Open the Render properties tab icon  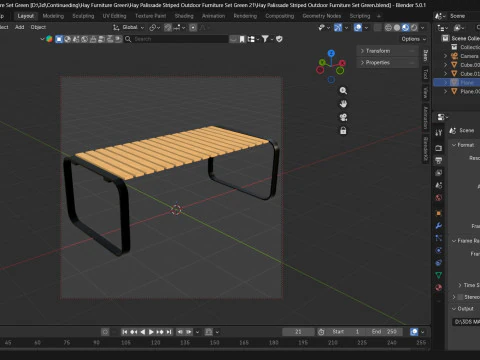pos(439,148)
